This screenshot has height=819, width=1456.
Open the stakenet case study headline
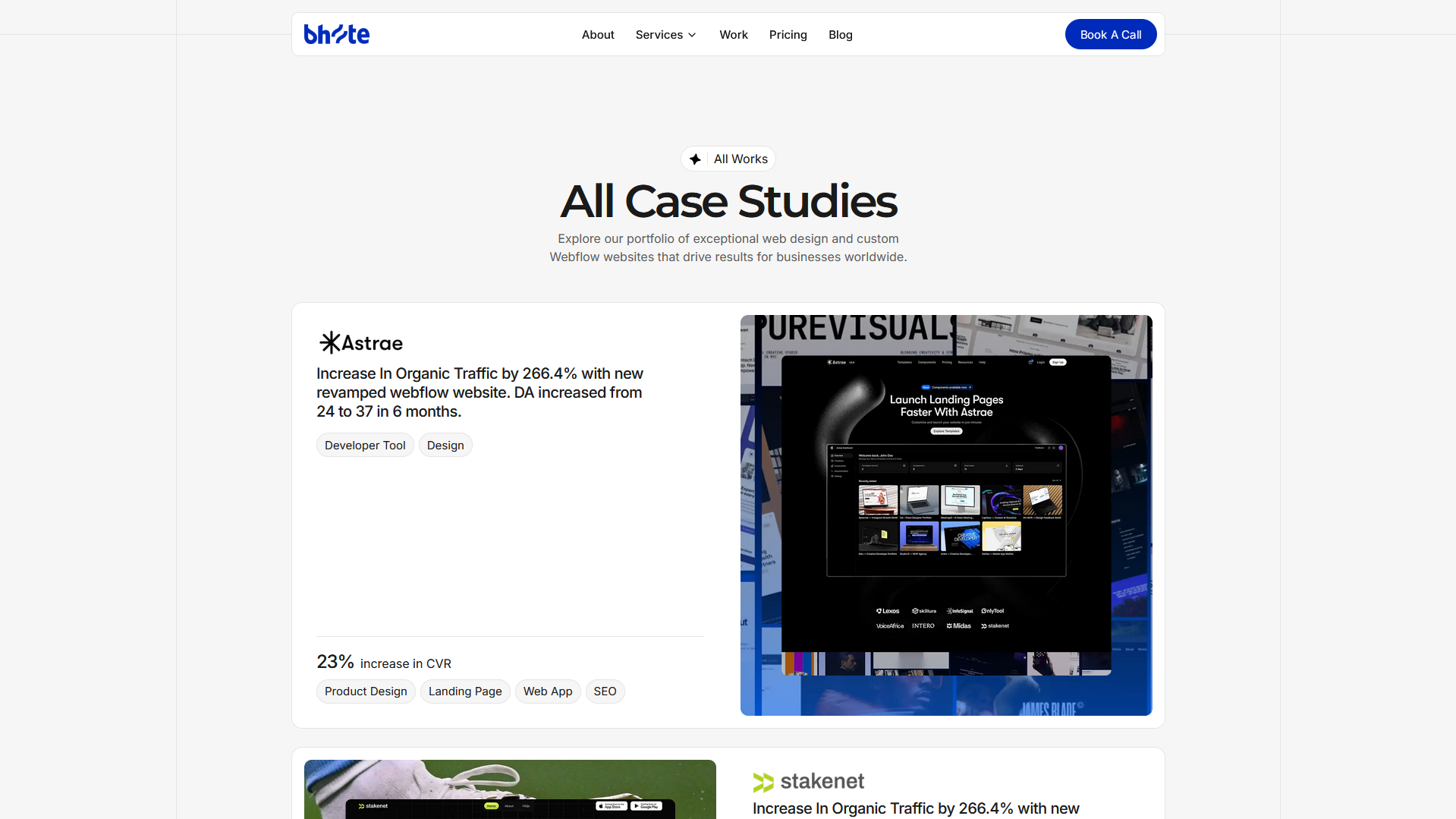916,808
